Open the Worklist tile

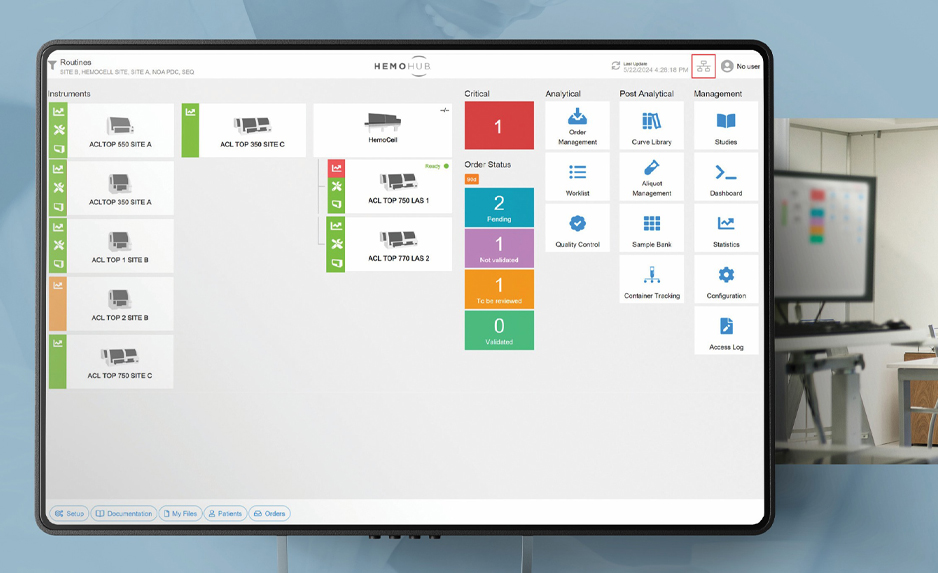click(x=577, y=176)
